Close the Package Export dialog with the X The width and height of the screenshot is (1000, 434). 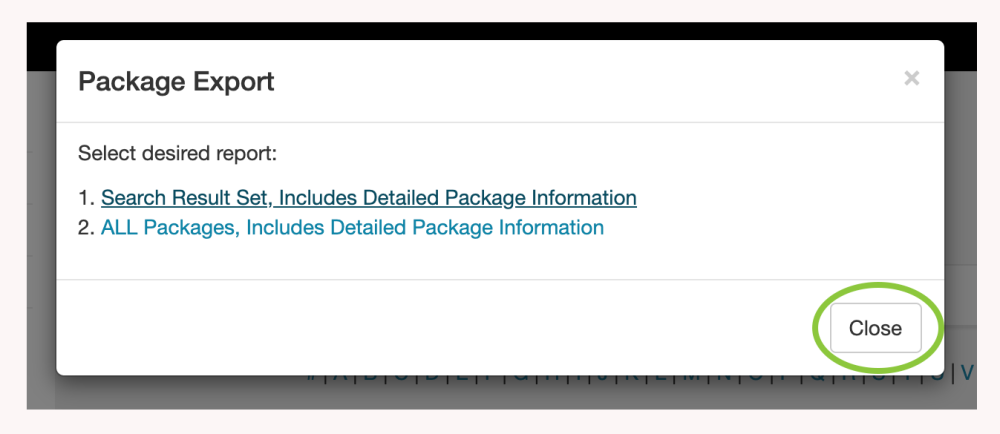click(x=911, y=79)
